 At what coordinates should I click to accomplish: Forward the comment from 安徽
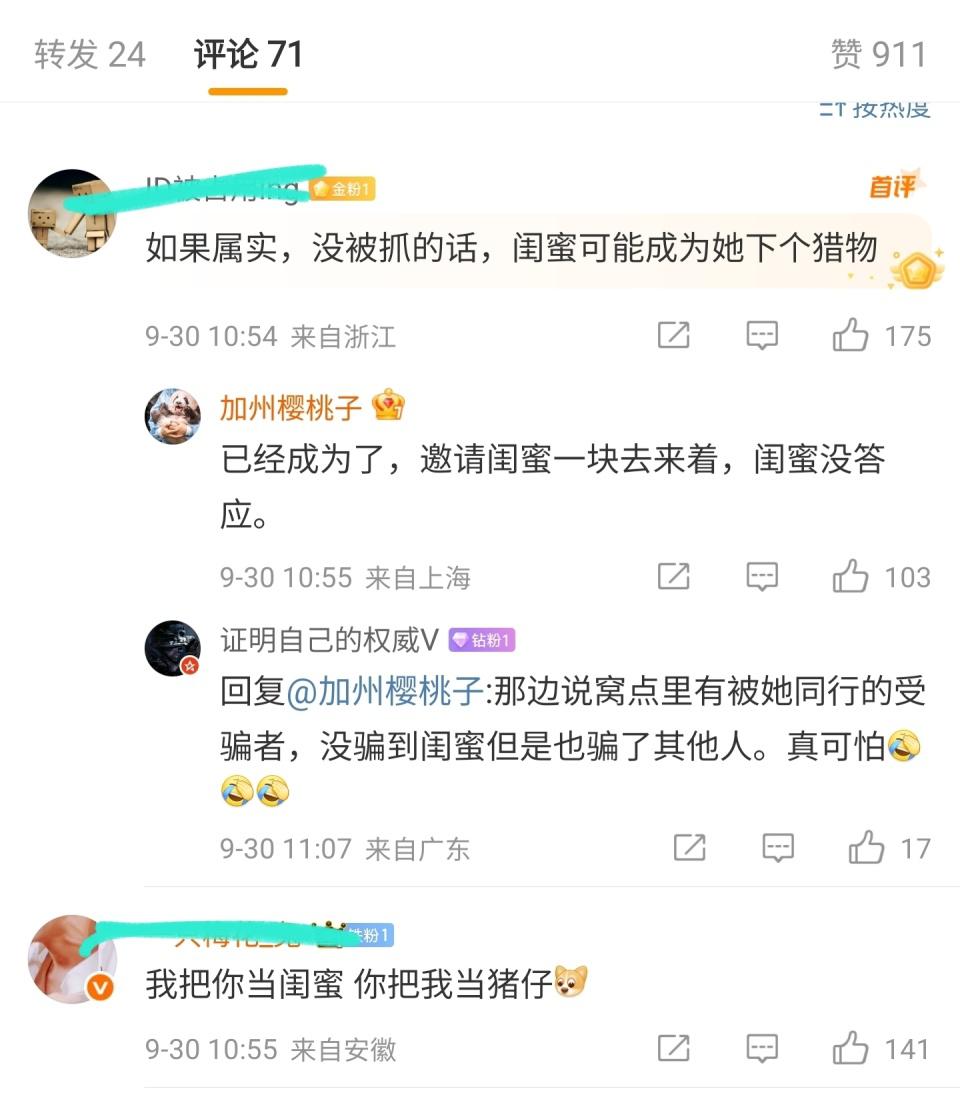(674, 1048)
